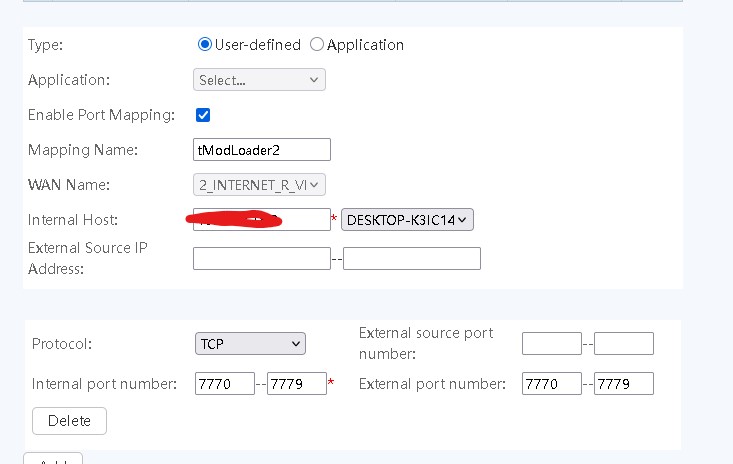
Task: Expand the DESKTOP-K3IC14 host dropdown
Action: [407, 220]
